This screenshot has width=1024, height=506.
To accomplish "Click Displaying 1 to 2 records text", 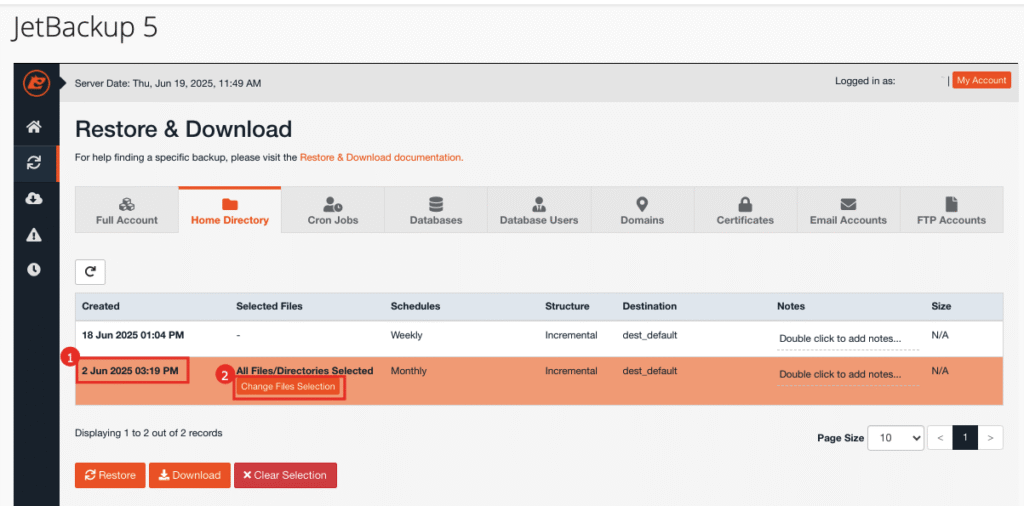I will [148, 433].
